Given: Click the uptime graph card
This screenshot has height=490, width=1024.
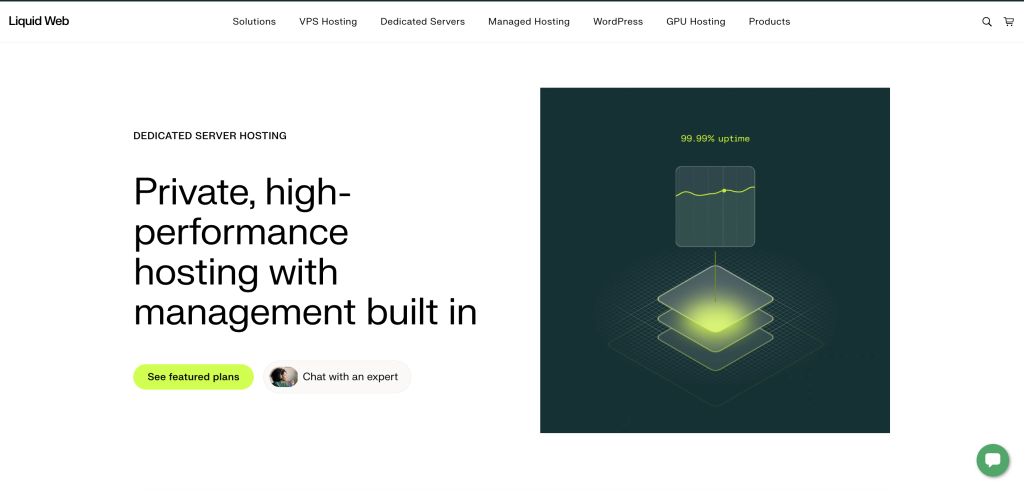Looking at the screenshot, I should [715, 206].
